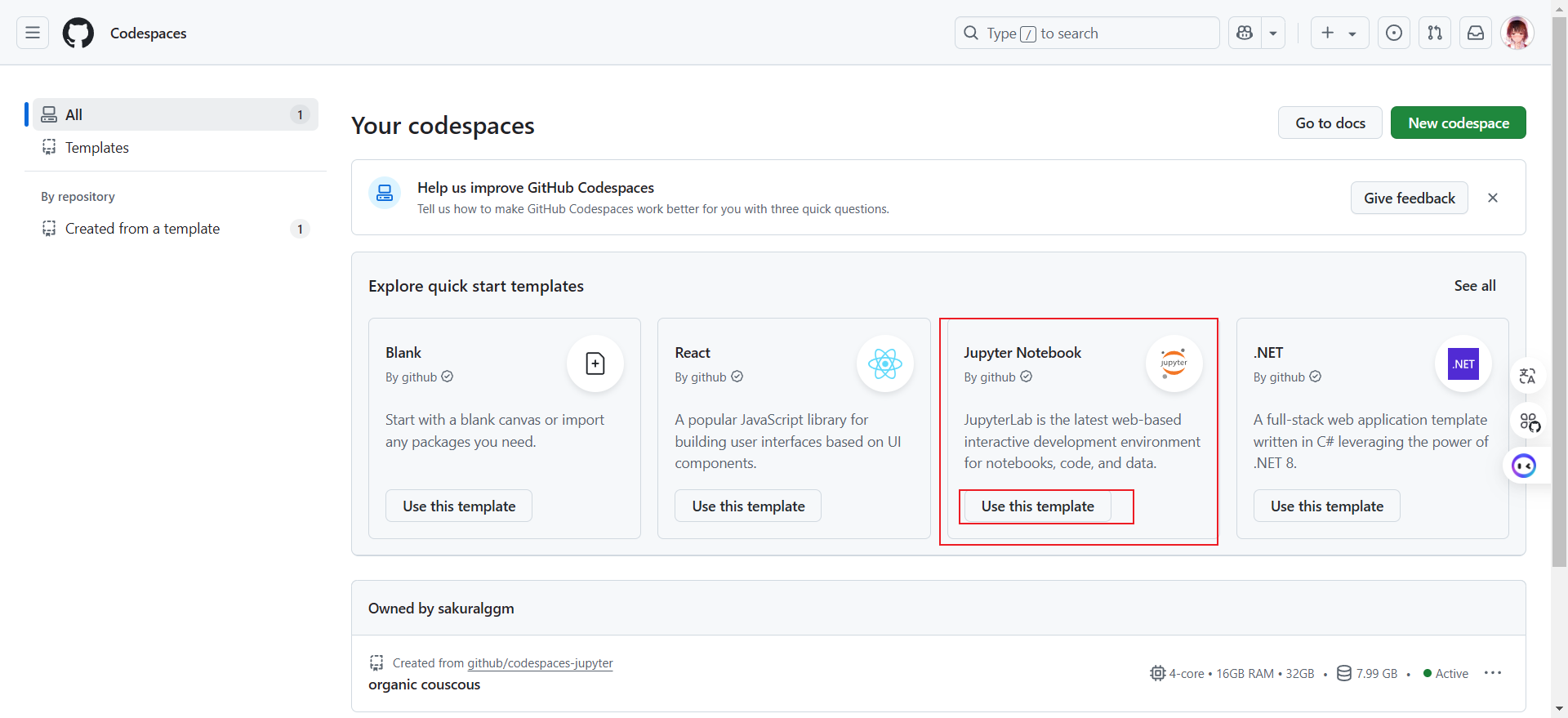Click the github author link under React
The image size is (1568, 718).
708,377
